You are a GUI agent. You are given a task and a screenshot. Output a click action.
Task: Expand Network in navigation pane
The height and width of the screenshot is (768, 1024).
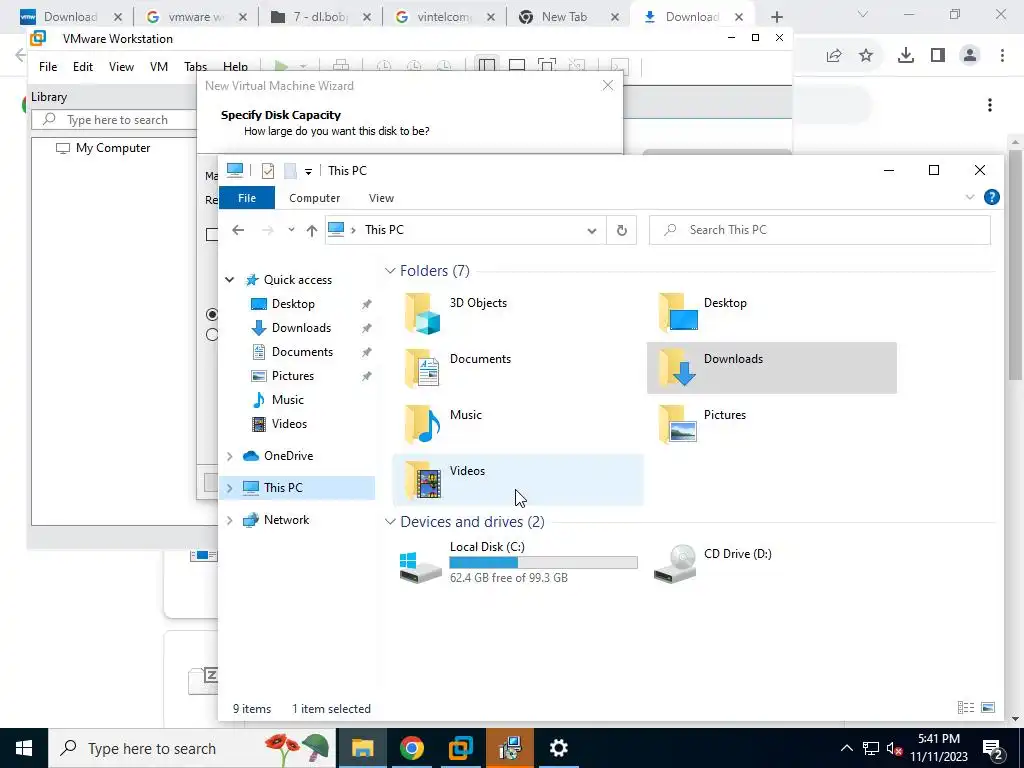coord(230,520)
